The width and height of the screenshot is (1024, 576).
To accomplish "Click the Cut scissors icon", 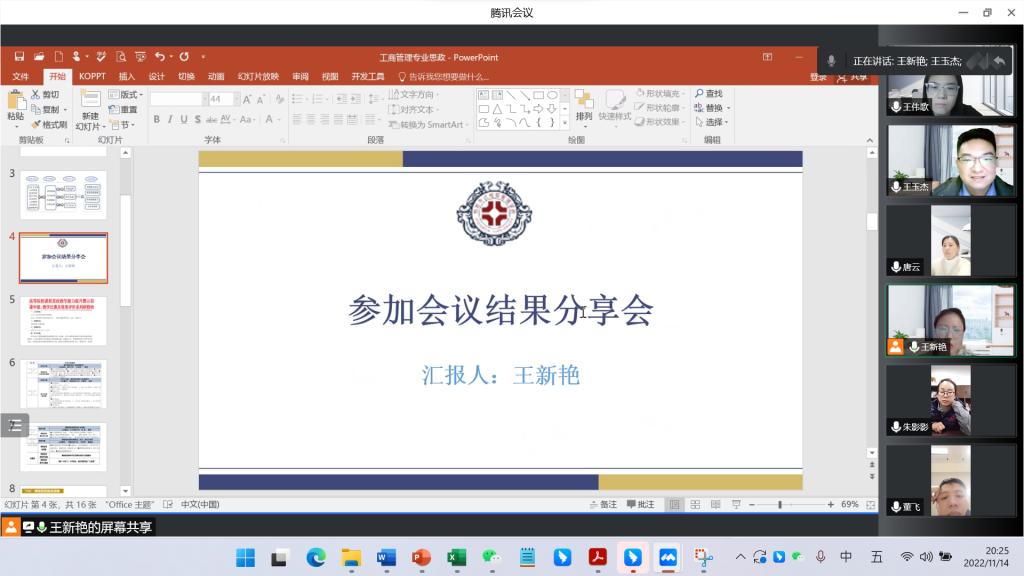I will [36, 95].
